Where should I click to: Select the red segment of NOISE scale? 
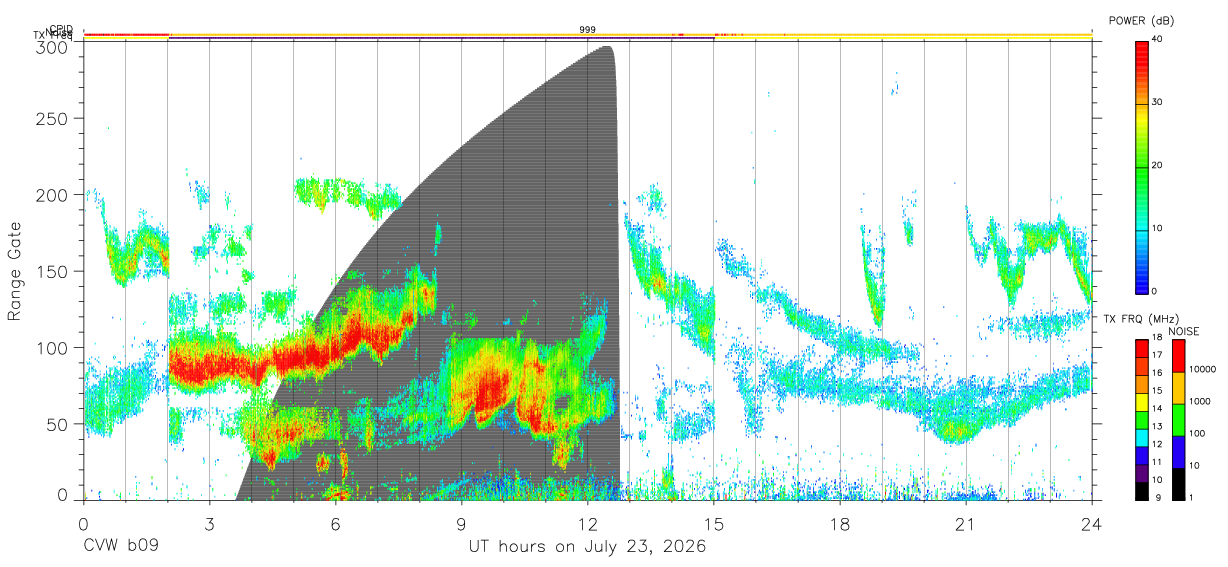click(1178, 356)
